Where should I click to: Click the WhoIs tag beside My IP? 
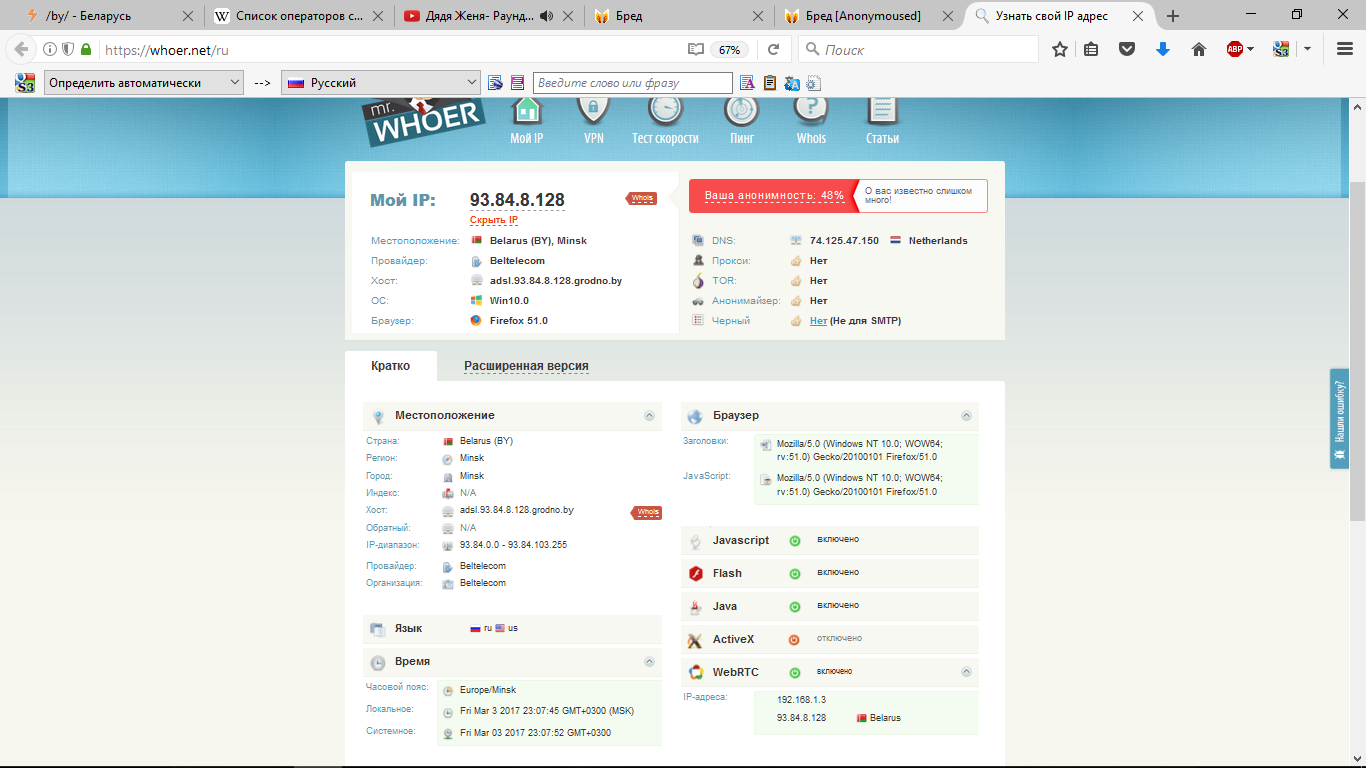pyautogui.click(x=641, y=198)
